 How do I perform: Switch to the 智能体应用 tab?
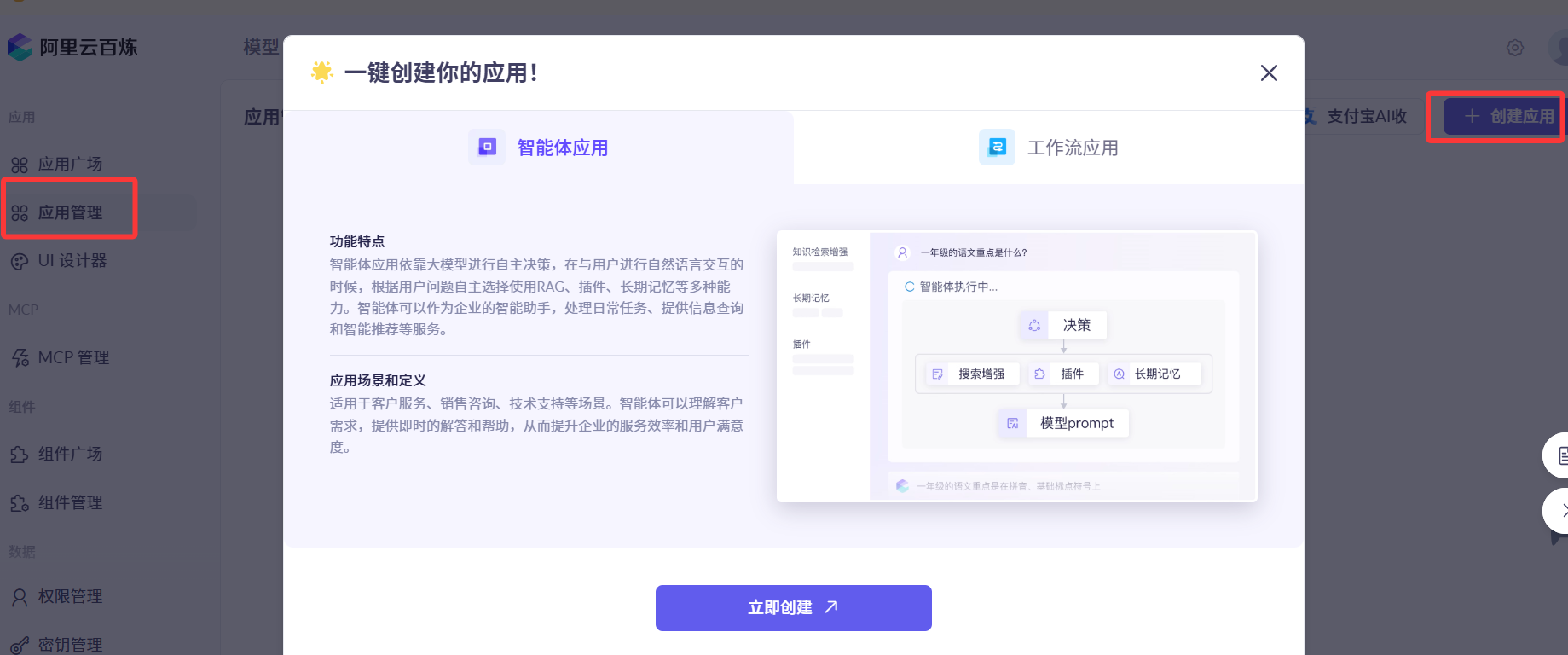click(x=539, y=148)
